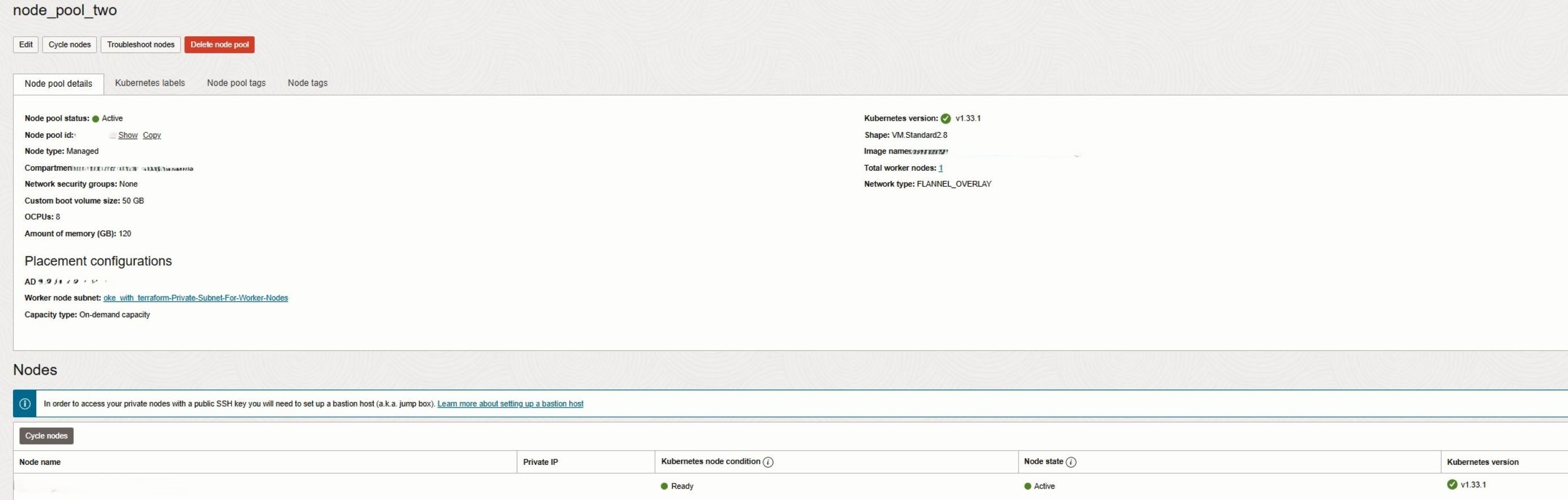Select the Node pool details tab
This screenshot has width=1568, height=500.
click(58, 84)
